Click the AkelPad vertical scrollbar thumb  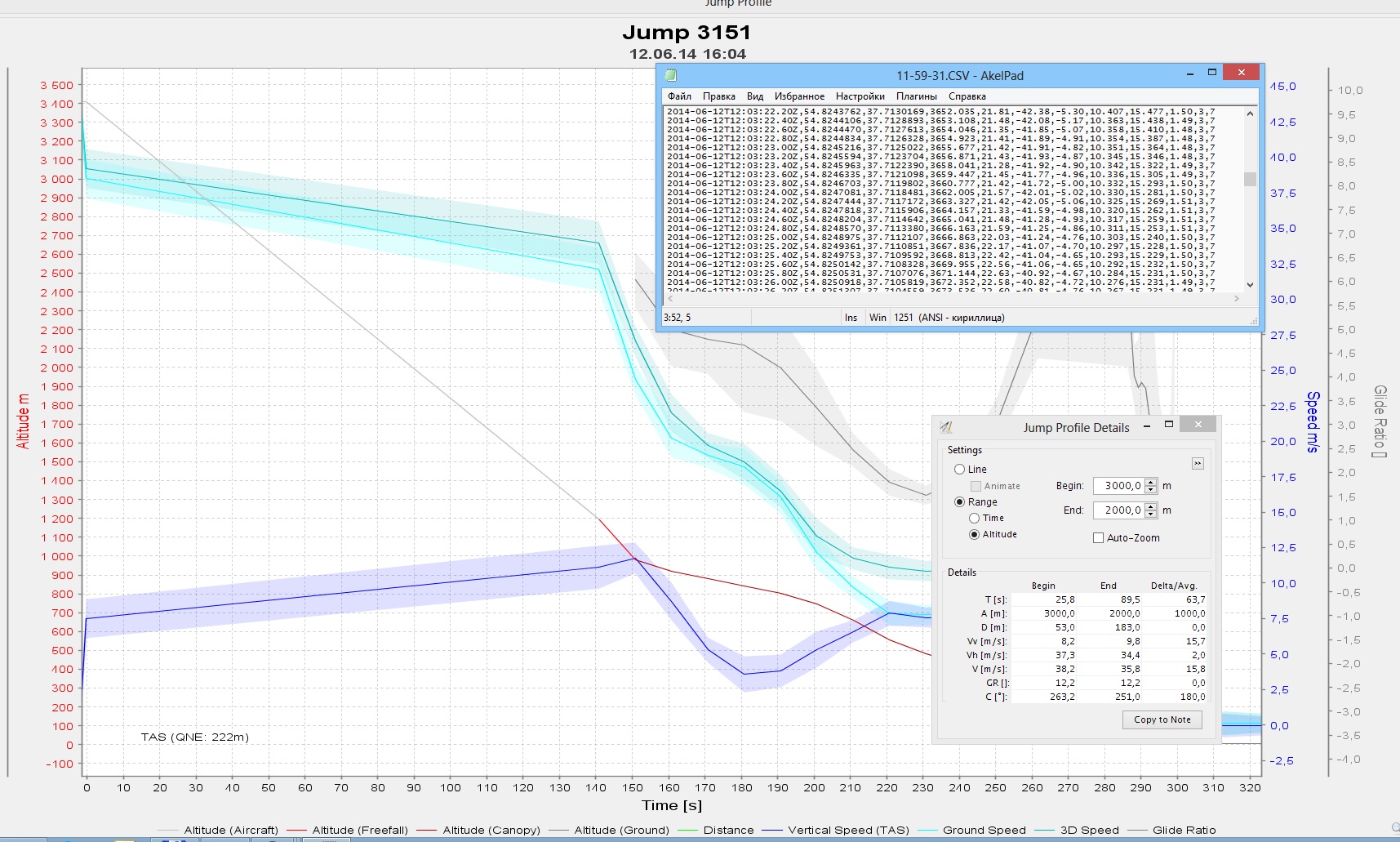1250,179
